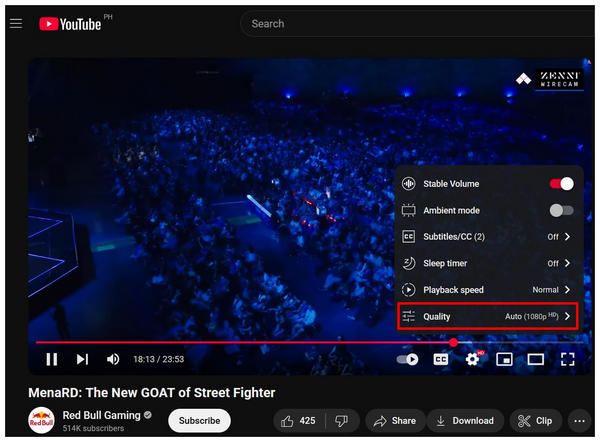600x442 pixels.
Task: Open Red Bull Gaming channel name link
Action: coord(101,416)
